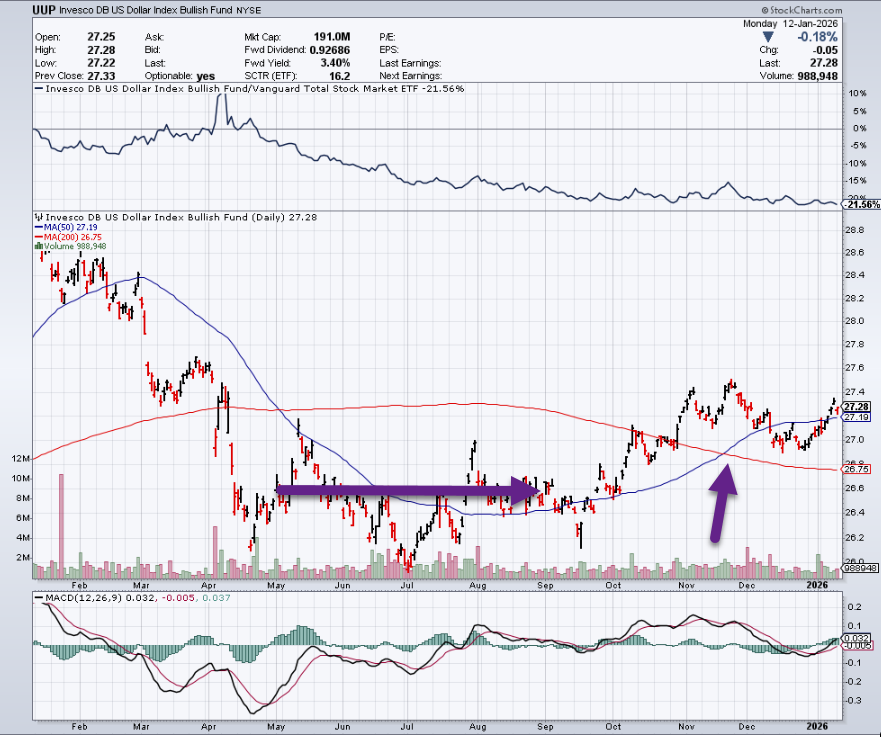Image resolution: width=881 pixels, height=737 pixels.
Task: Click the blue MA(50) legend marker
Action: point(37,226)
